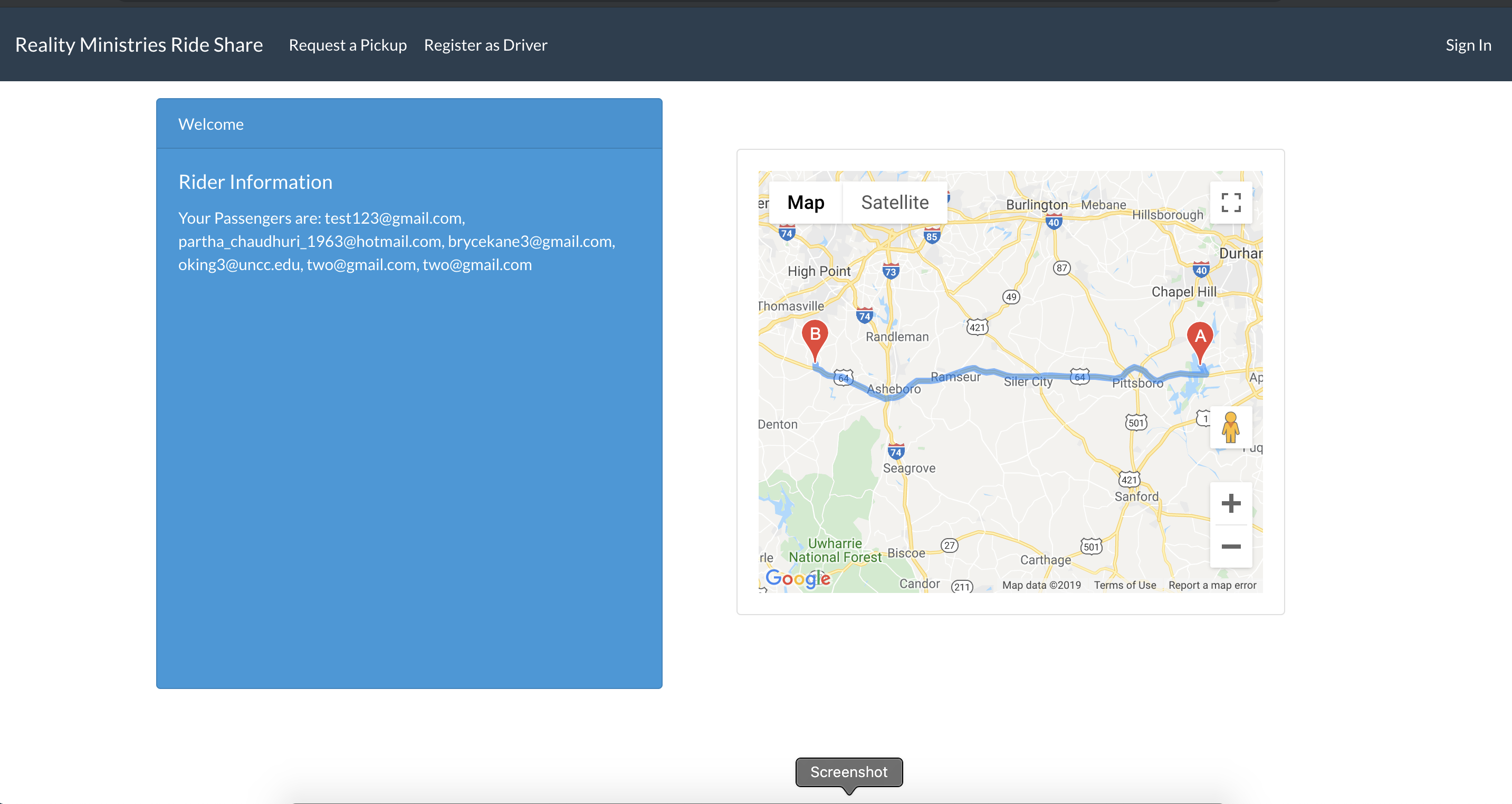Open map Terms of Use link
This screenshot has width=1512, height=804.
1125,585
